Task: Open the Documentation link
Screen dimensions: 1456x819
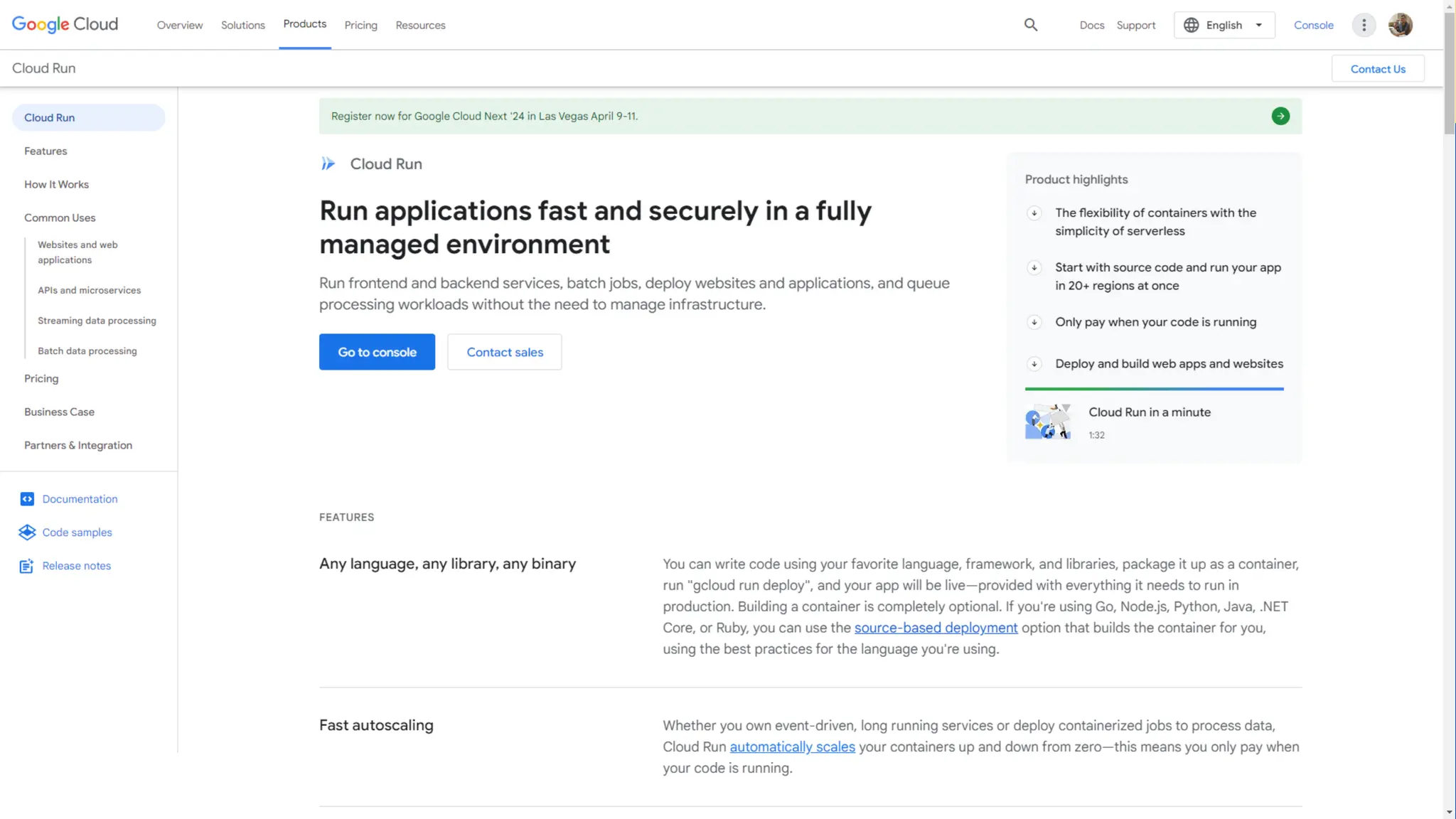Action: click(x=80, y=499)
